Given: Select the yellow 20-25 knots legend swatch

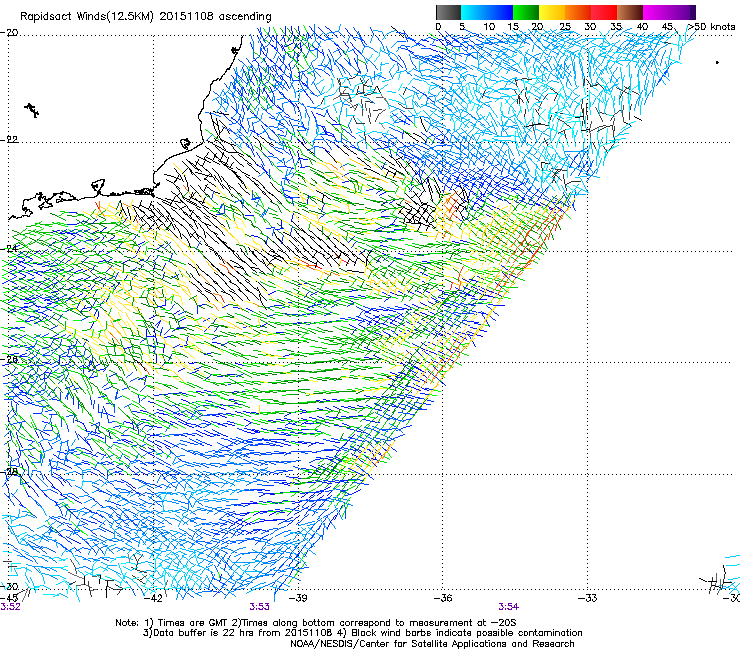Looking at the screenshot, I should (x=552, y=12).
